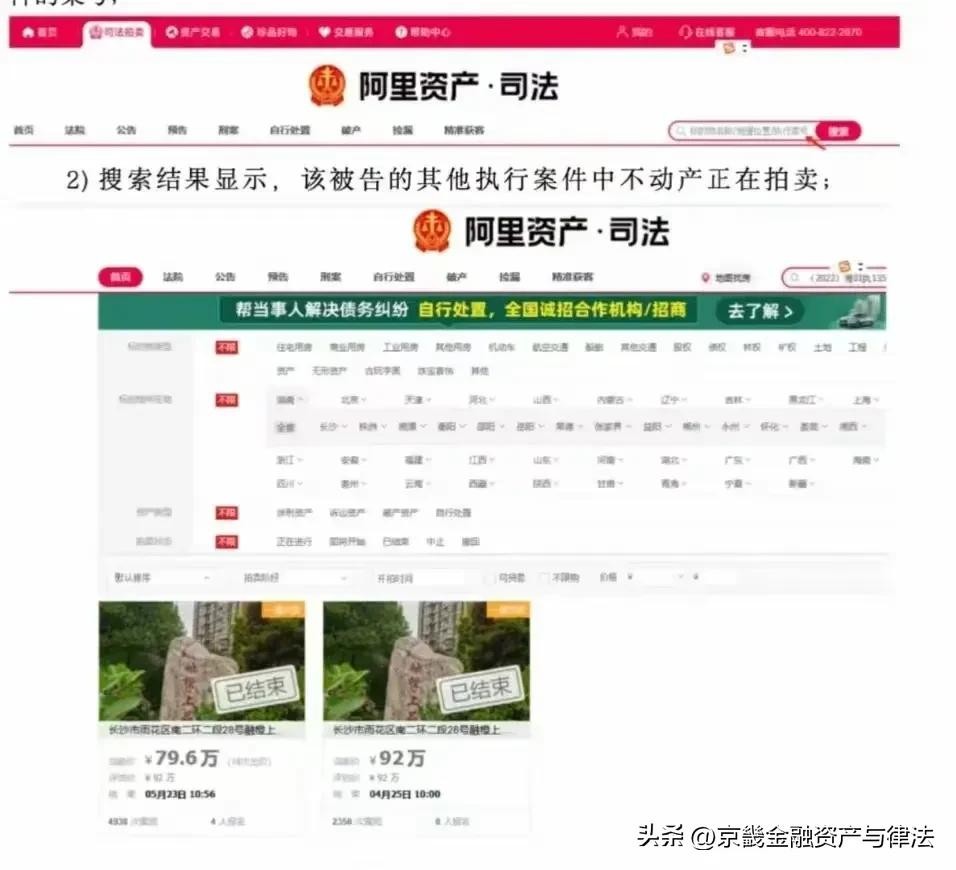Click 去了解 button on green banner
Image resolution: width=956 pixels, height=870 pixels.
[759, 311]
